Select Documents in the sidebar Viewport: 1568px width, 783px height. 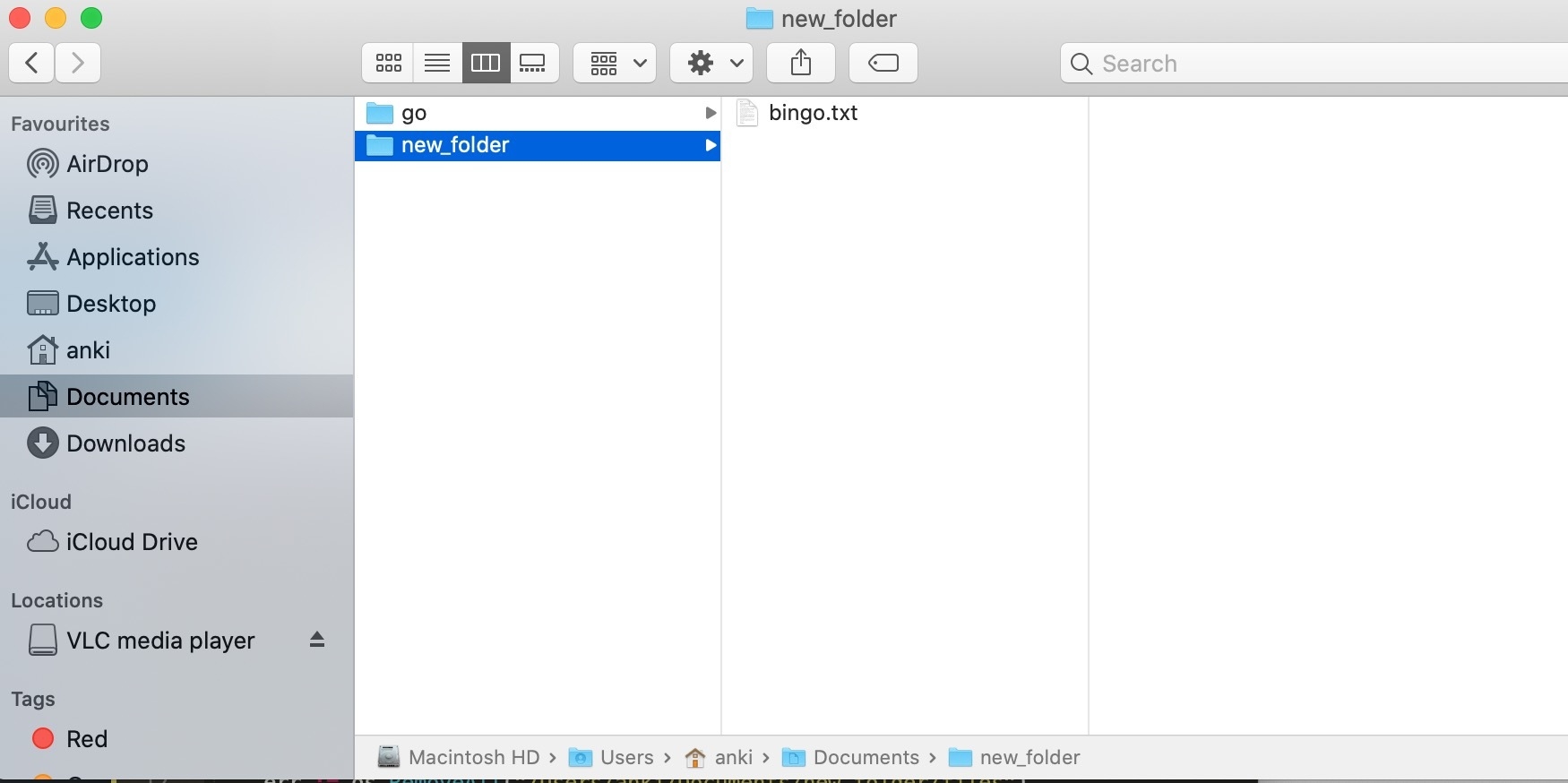point(177,396)
